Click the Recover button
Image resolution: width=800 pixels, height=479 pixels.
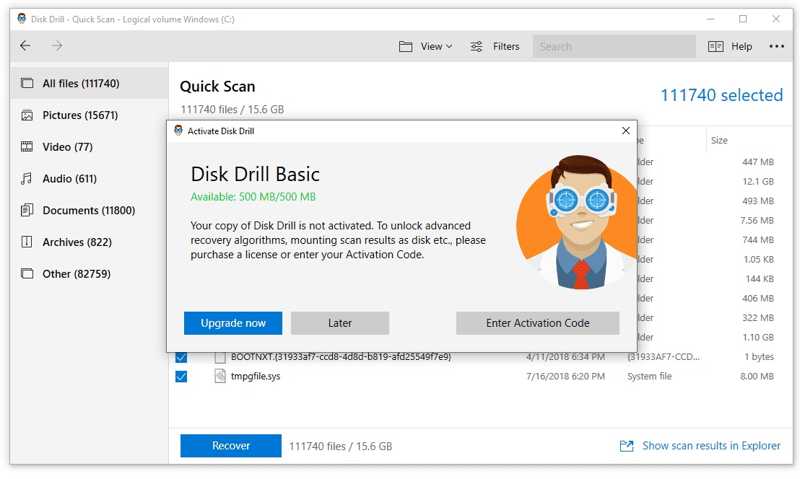pyautogui.click(x=231, y=445)
